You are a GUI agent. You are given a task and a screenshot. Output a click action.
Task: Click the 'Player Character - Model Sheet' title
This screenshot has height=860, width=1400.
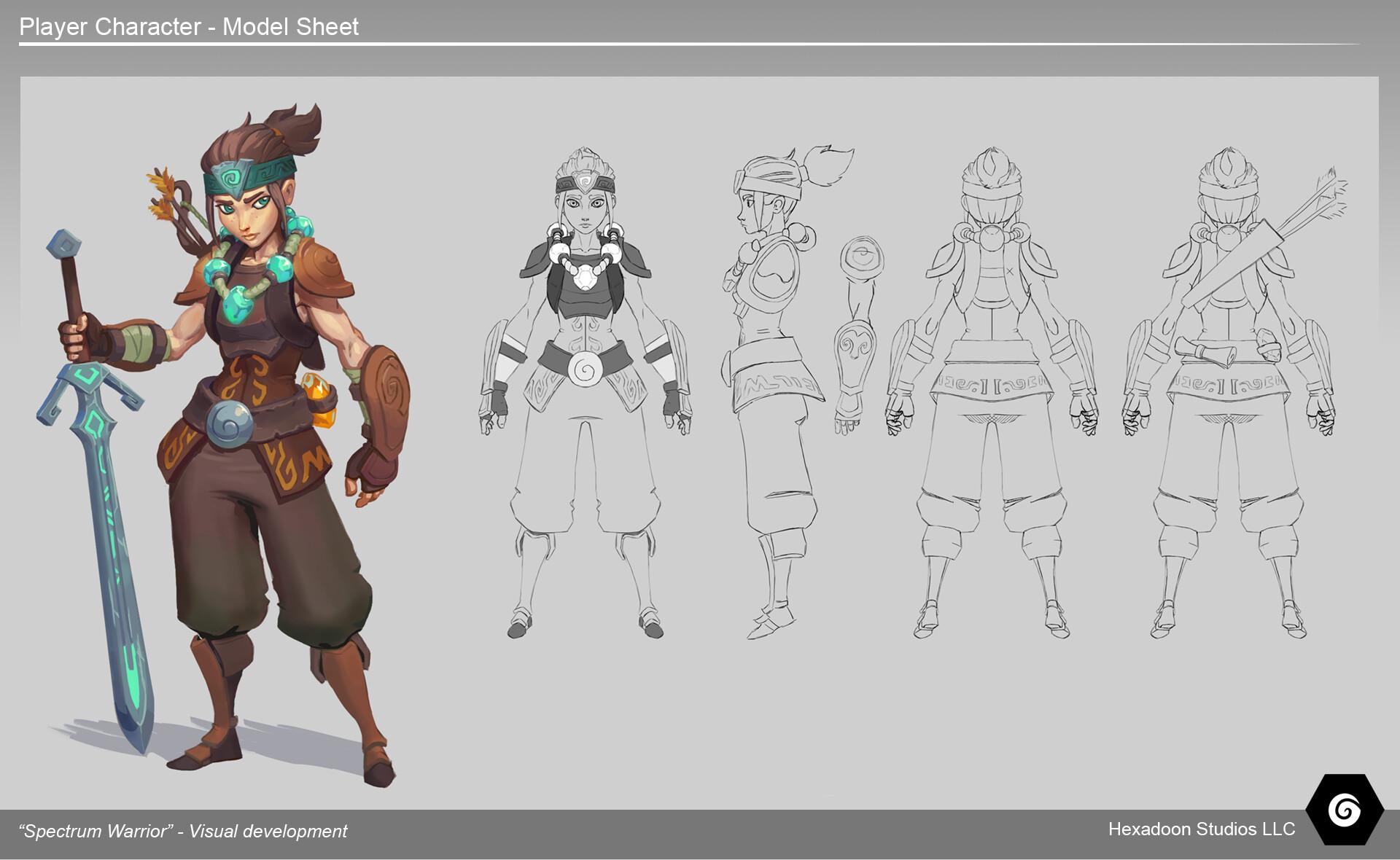tap(189, 27)
